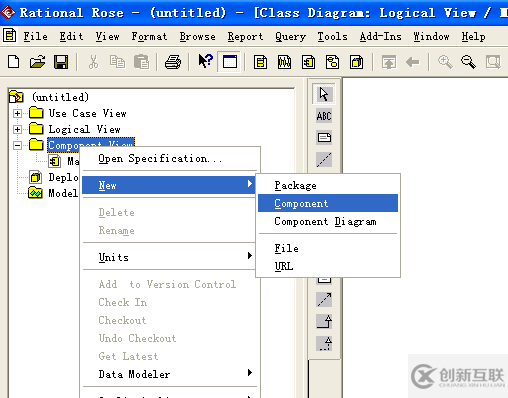This screenshot has width=508, height=398.
Task: Select Logical View folder in browser
Action: coord(84,129)
